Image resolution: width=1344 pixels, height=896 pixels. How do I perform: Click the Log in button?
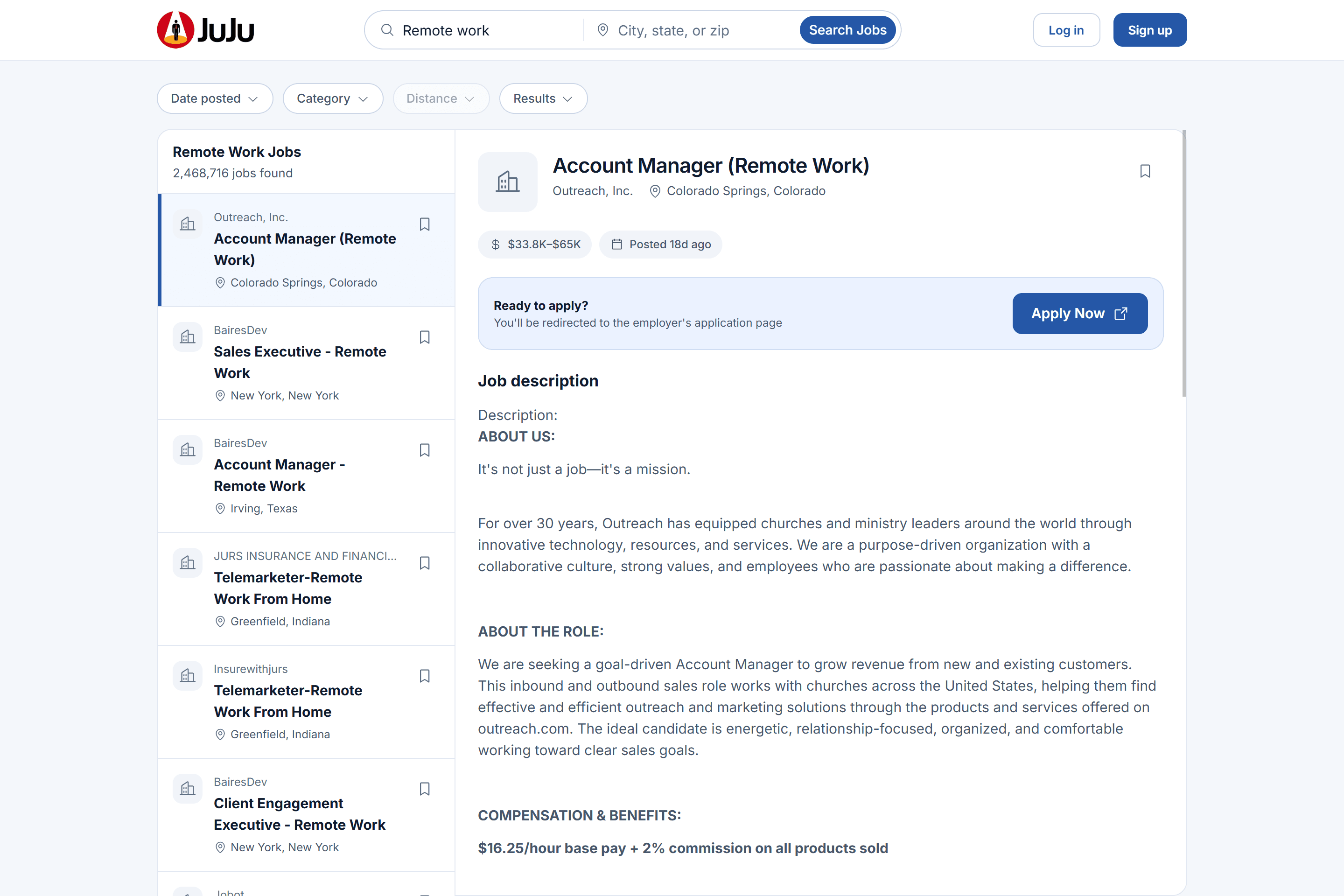click(1066, 30)
